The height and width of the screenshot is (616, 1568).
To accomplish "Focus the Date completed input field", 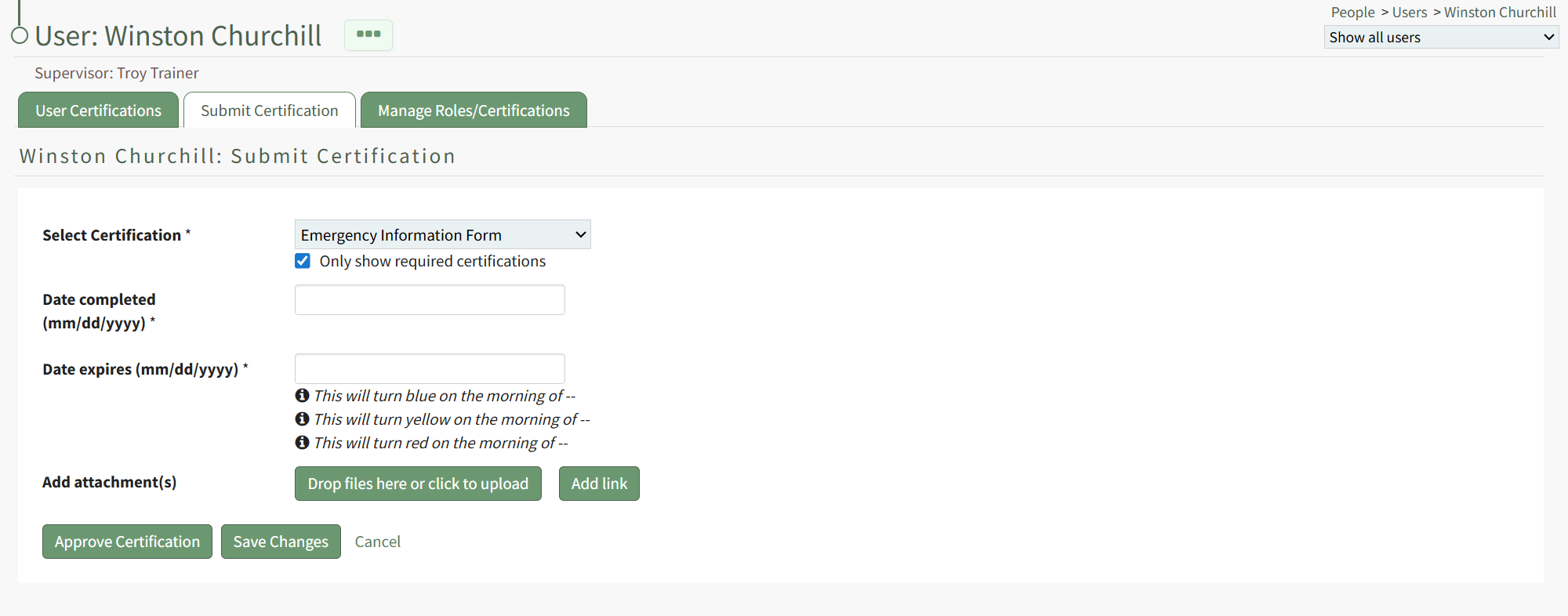I will 430,300.
